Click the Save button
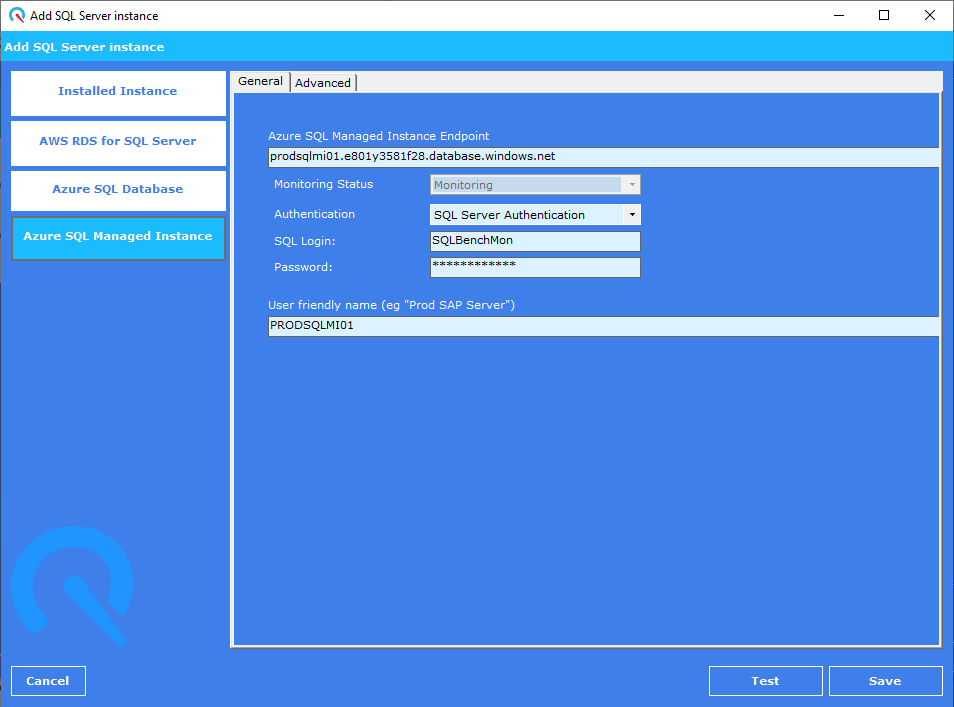Screen dimensions: 954x707 (x=885, y=681)
